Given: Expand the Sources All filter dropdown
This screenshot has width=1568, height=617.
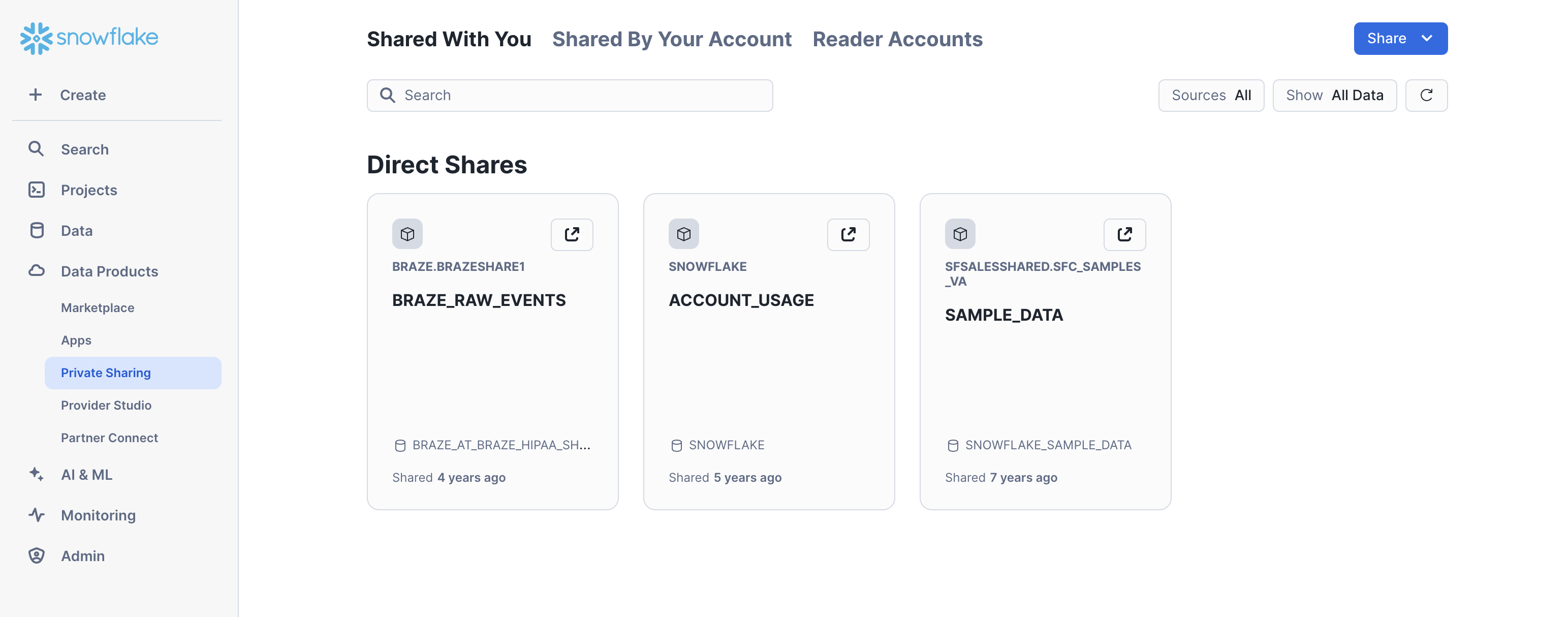Looking at the screenshot, I should [1212, 94].
